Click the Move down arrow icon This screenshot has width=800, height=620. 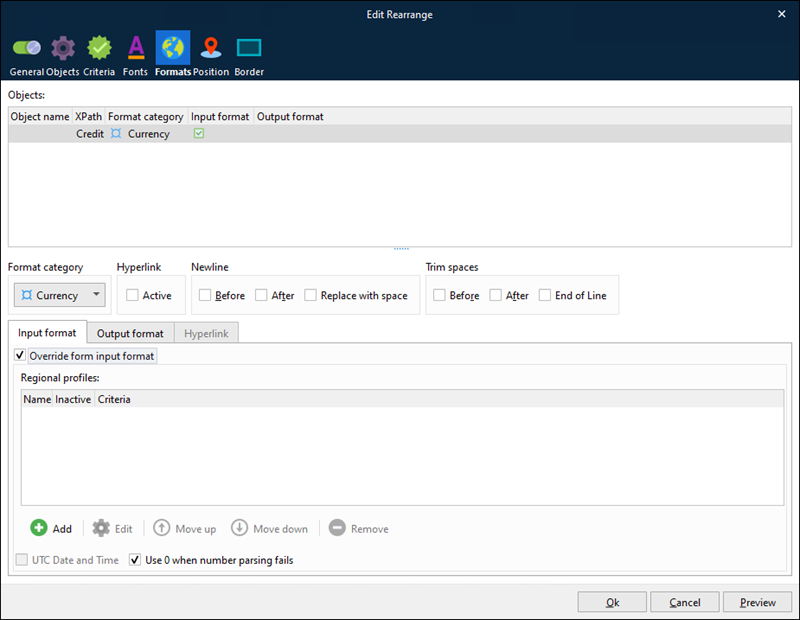(239, 528)
